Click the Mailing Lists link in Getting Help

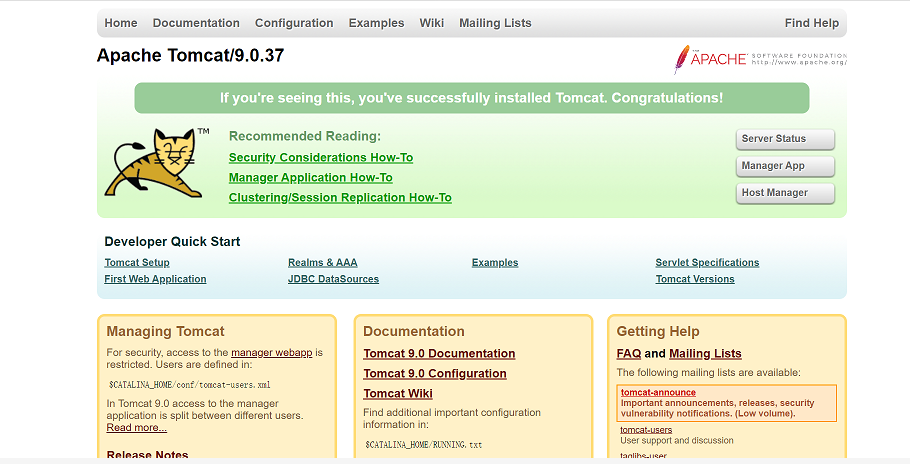tap(705, 354)
